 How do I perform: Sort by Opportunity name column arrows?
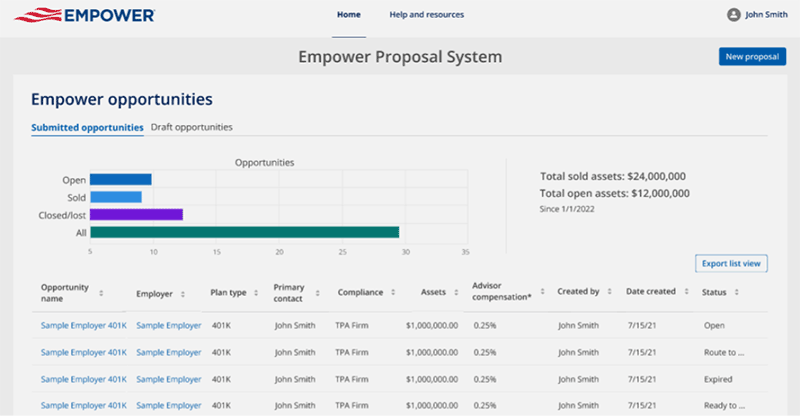click(x=100, y=293)
